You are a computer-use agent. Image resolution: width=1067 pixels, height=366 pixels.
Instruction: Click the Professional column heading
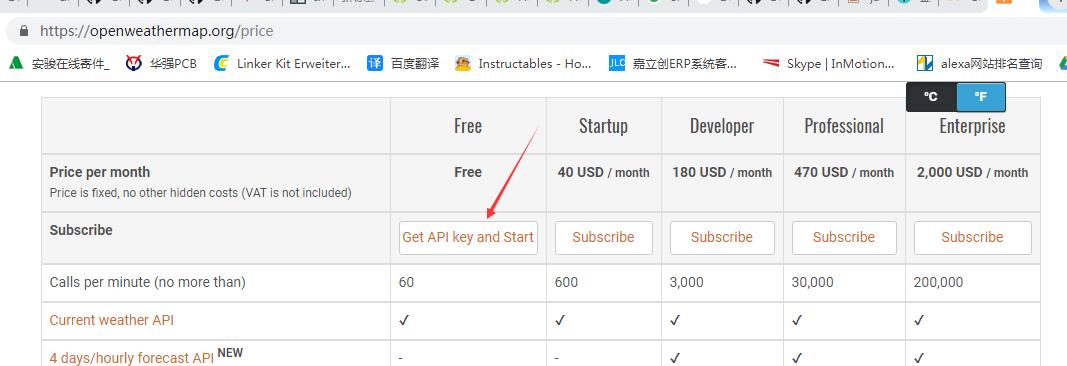844,126
